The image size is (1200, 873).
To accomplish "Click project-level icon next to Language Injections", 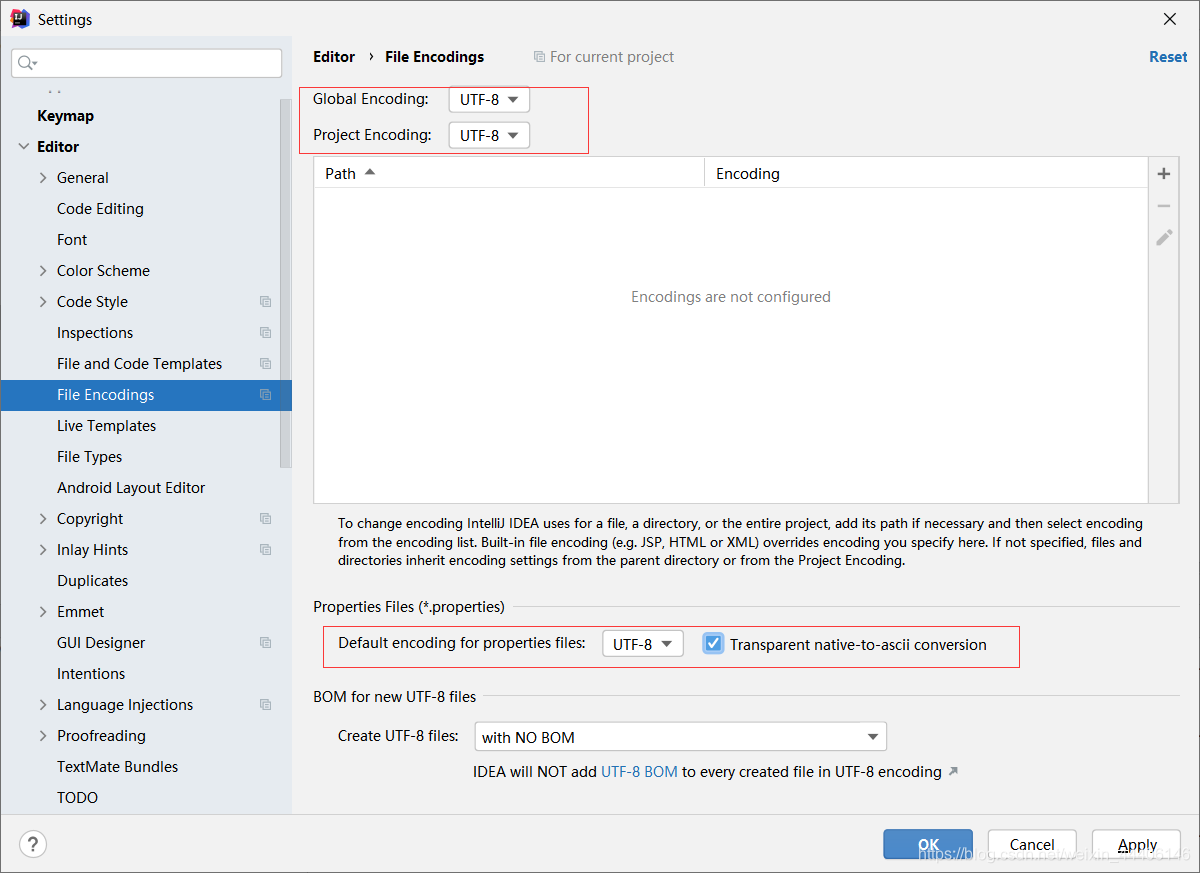I will [265, 705].
